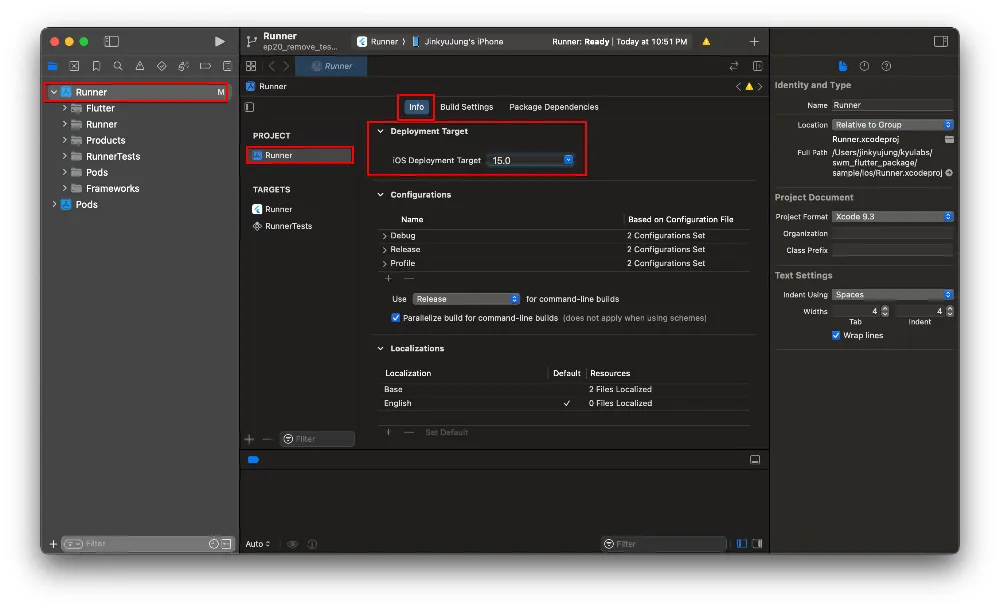
Task: Hide the right inspector panel
Action: 940,41
